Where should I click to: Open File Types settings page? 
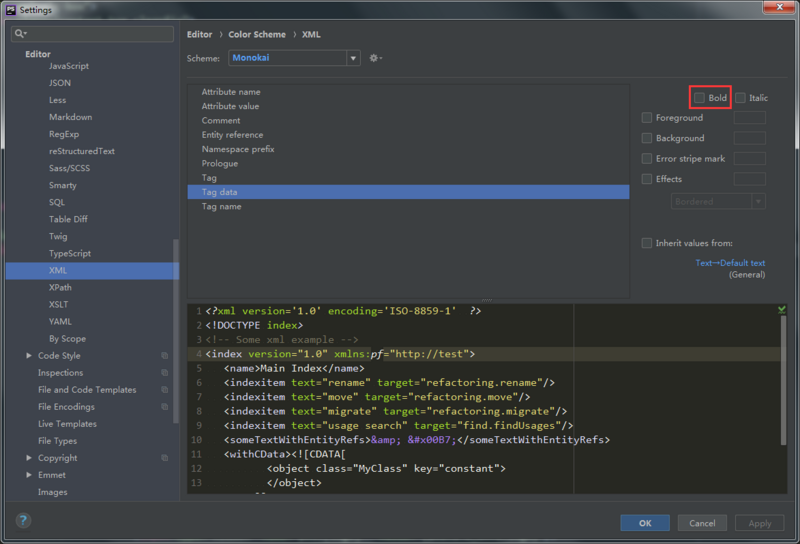[x=58, y=441]
